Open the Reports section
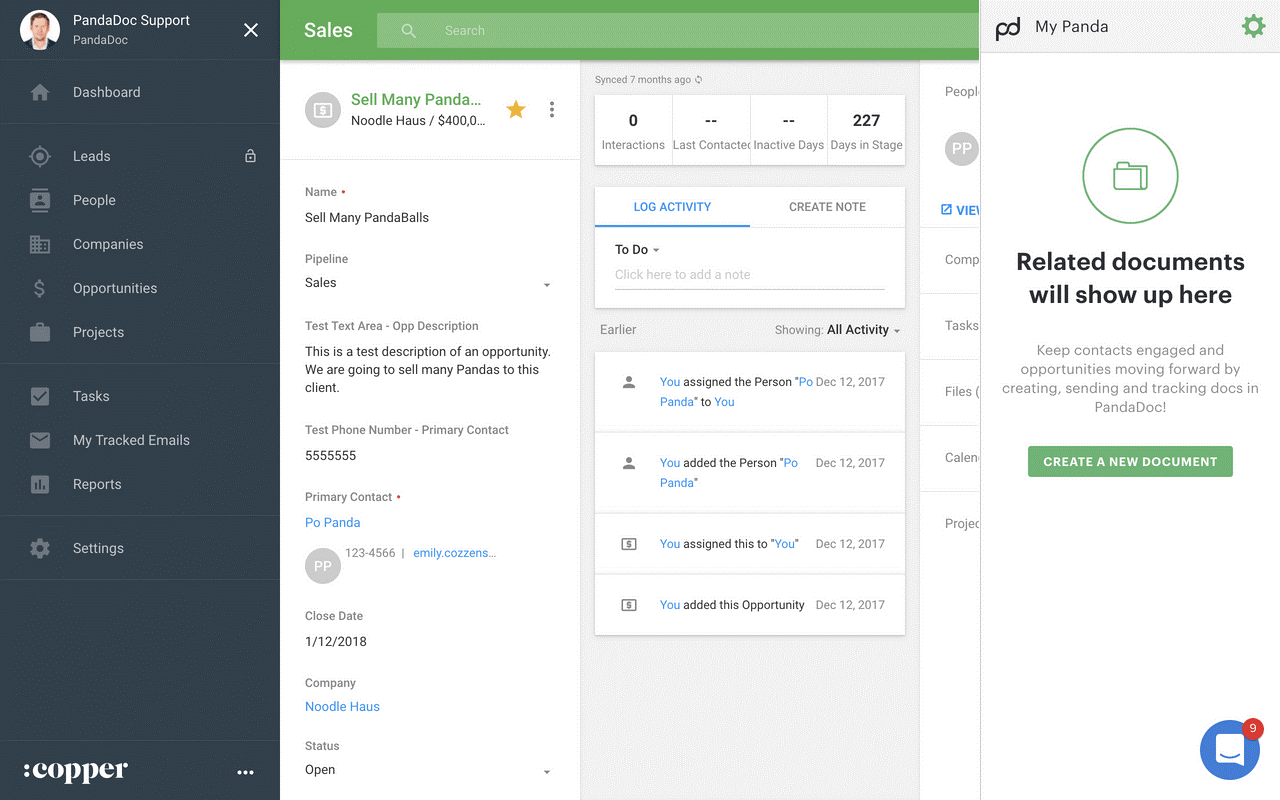The image size is (1280, 800). click(x=97, y=484)
